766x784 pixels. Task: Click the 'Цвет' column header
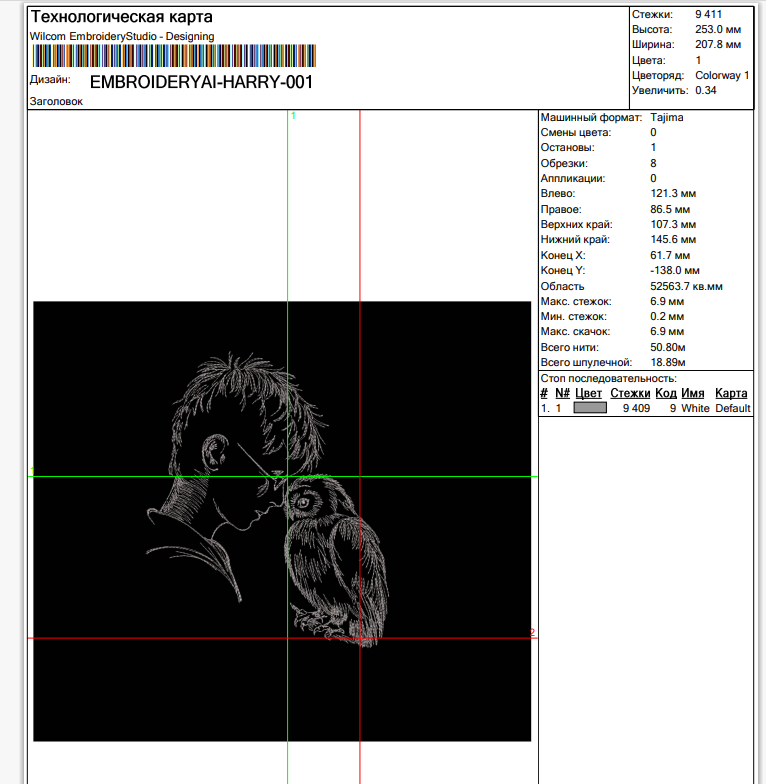tap(588, 394)
